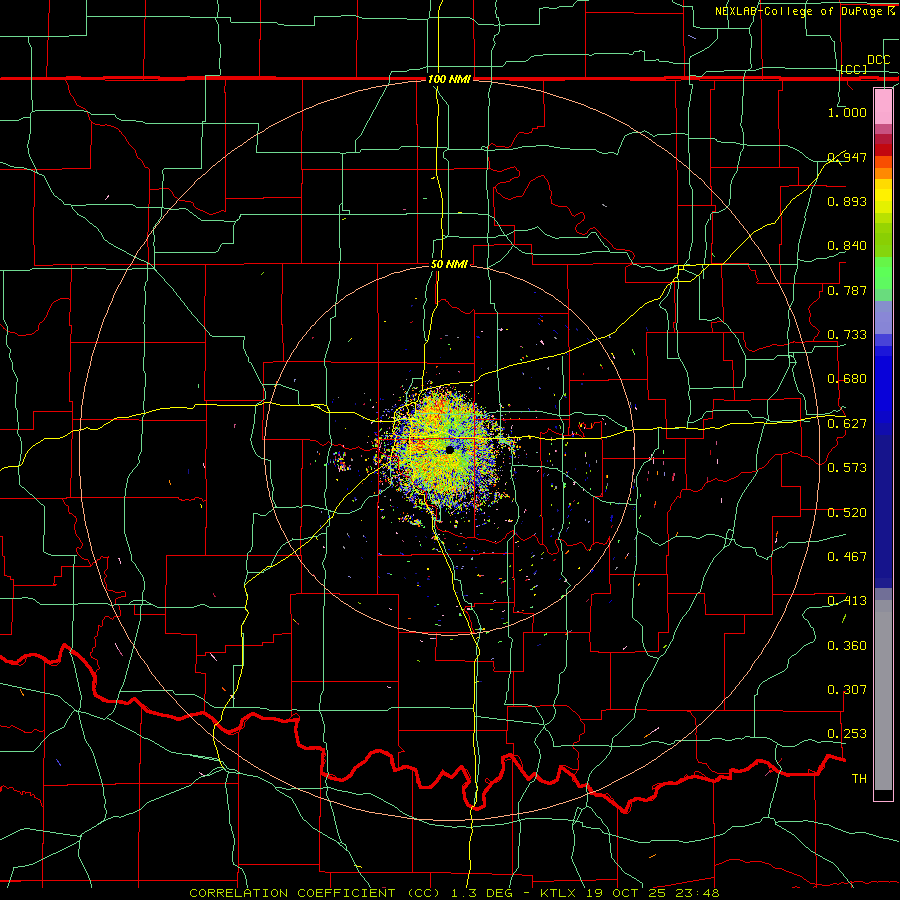Viewport: 900px width, 900px height.
Task: Click the 0.520 value on color scale
Action: pos(847,513)
